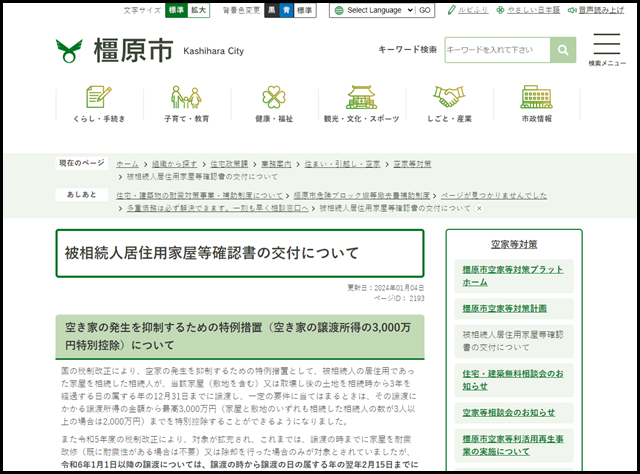Click the globe icon beside Select Language

339,11
